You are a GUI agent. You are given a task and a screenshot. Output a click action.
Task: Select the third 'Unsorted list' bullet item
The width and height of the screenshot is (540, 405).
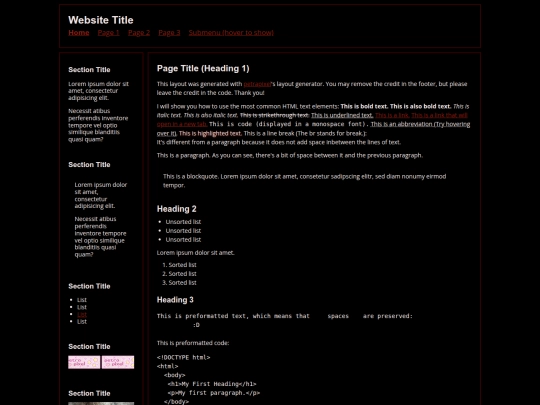pyautogui.click(x=183, y=240)
